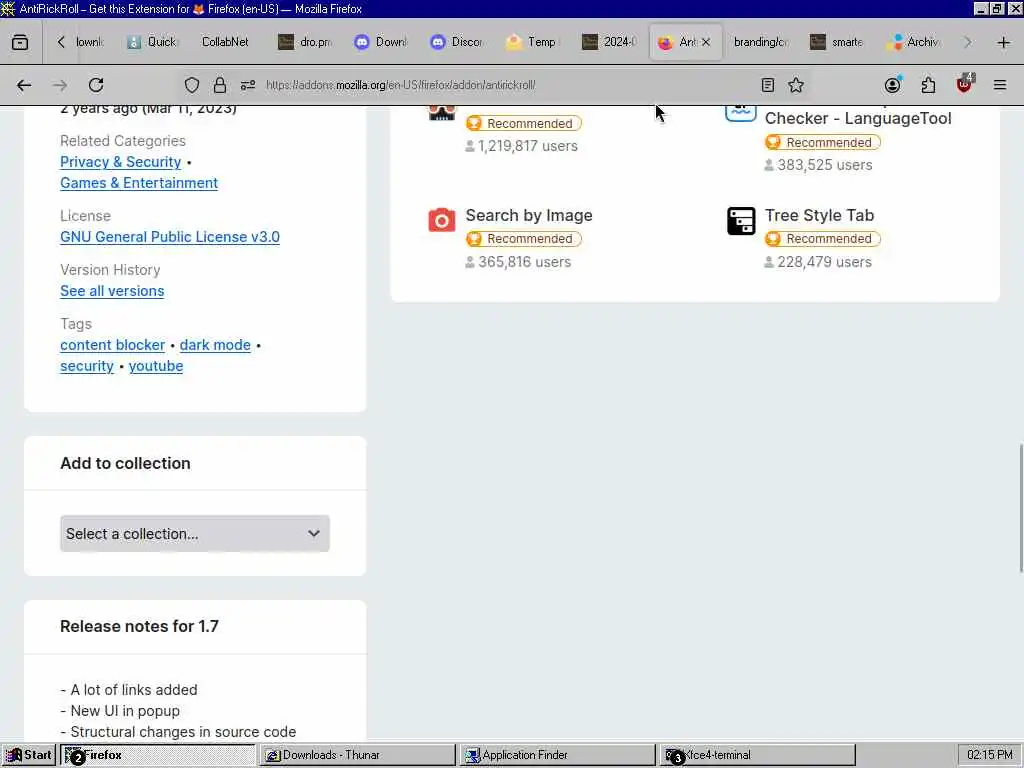Click the Tree Style Tab icon
The width and height of the screenshot is (1024, 768).
click(x=741, y=221)
